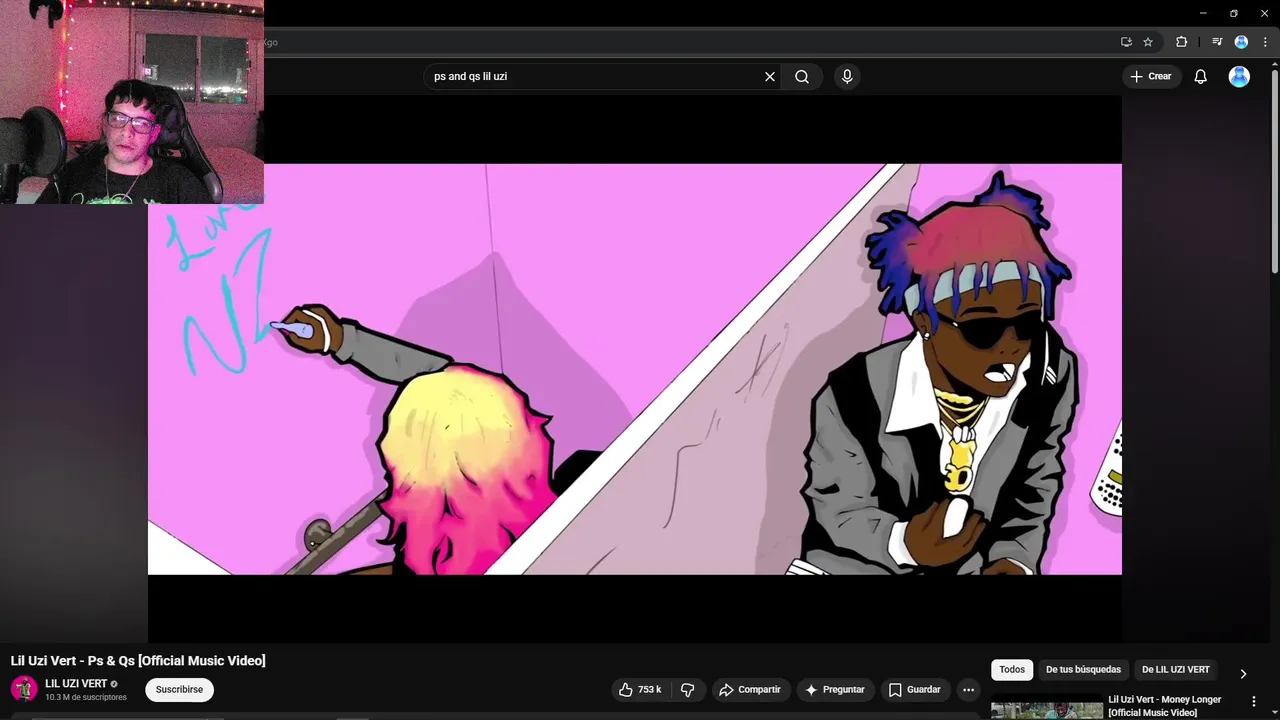Image resolution: width=1280 pixels, height=720 pixels.
Task: Click the Preguntar button
Action: 835,689
